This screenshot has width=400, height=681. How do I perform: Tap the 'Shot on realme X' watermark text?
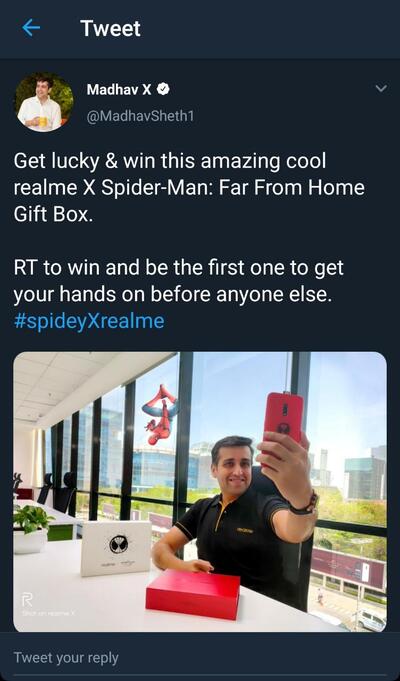[49, 613]
